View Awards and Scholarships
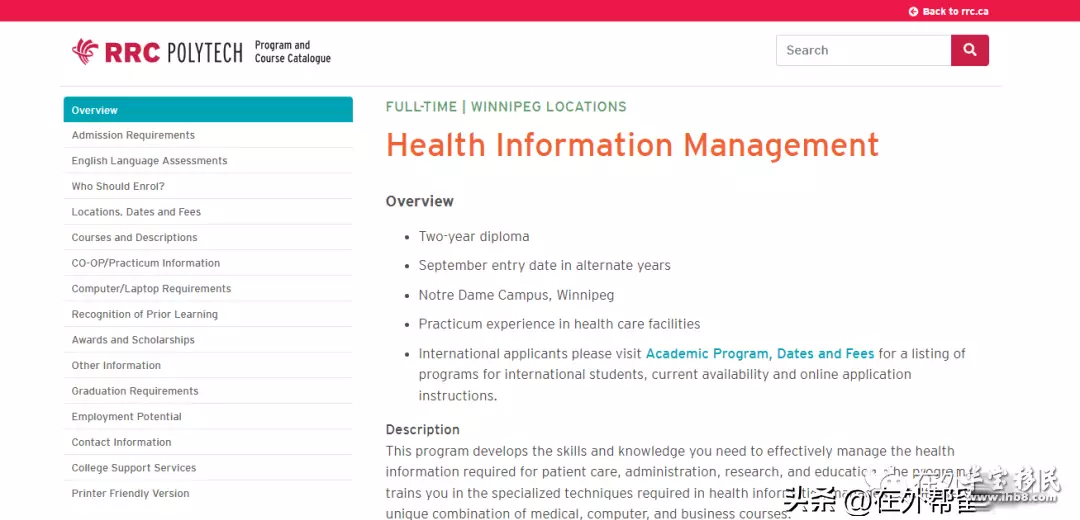 coord(133,340)
